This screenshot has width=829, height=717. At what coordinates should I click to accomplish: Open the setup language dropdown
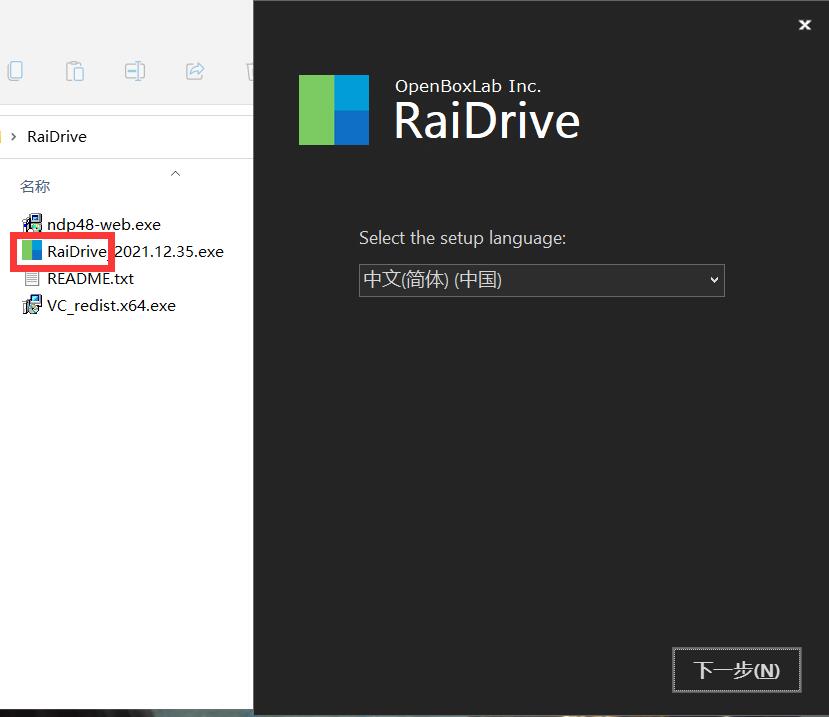(x=541, y=280)
